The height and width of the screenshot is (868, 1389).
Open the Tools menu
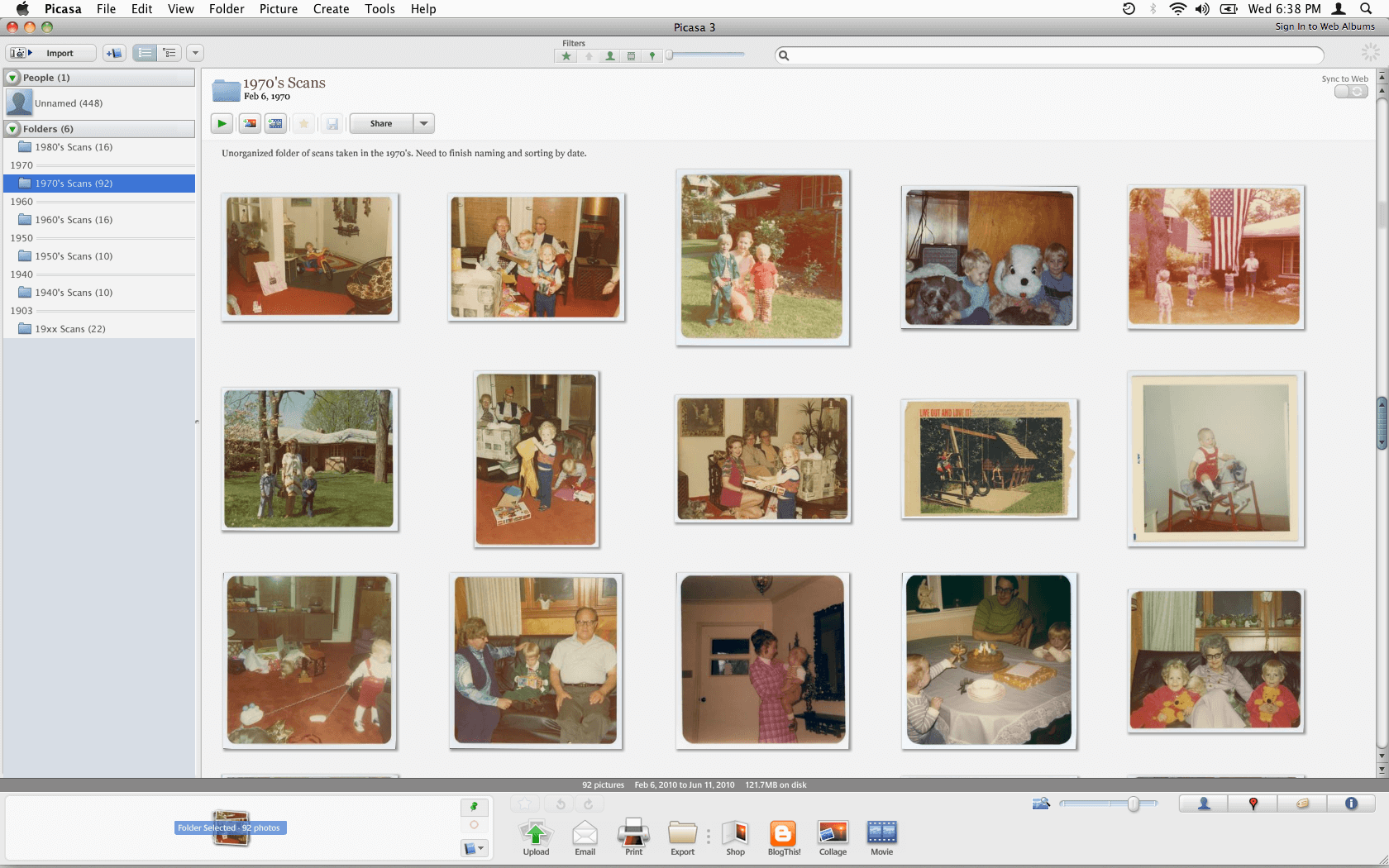tap(379, 9)
